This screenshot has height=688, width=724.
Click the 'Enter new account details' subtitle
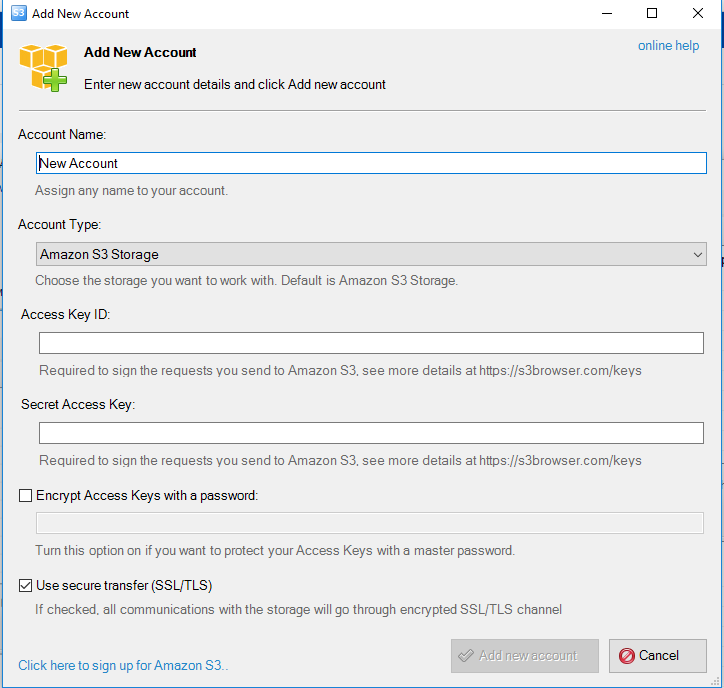coord(235,84)
